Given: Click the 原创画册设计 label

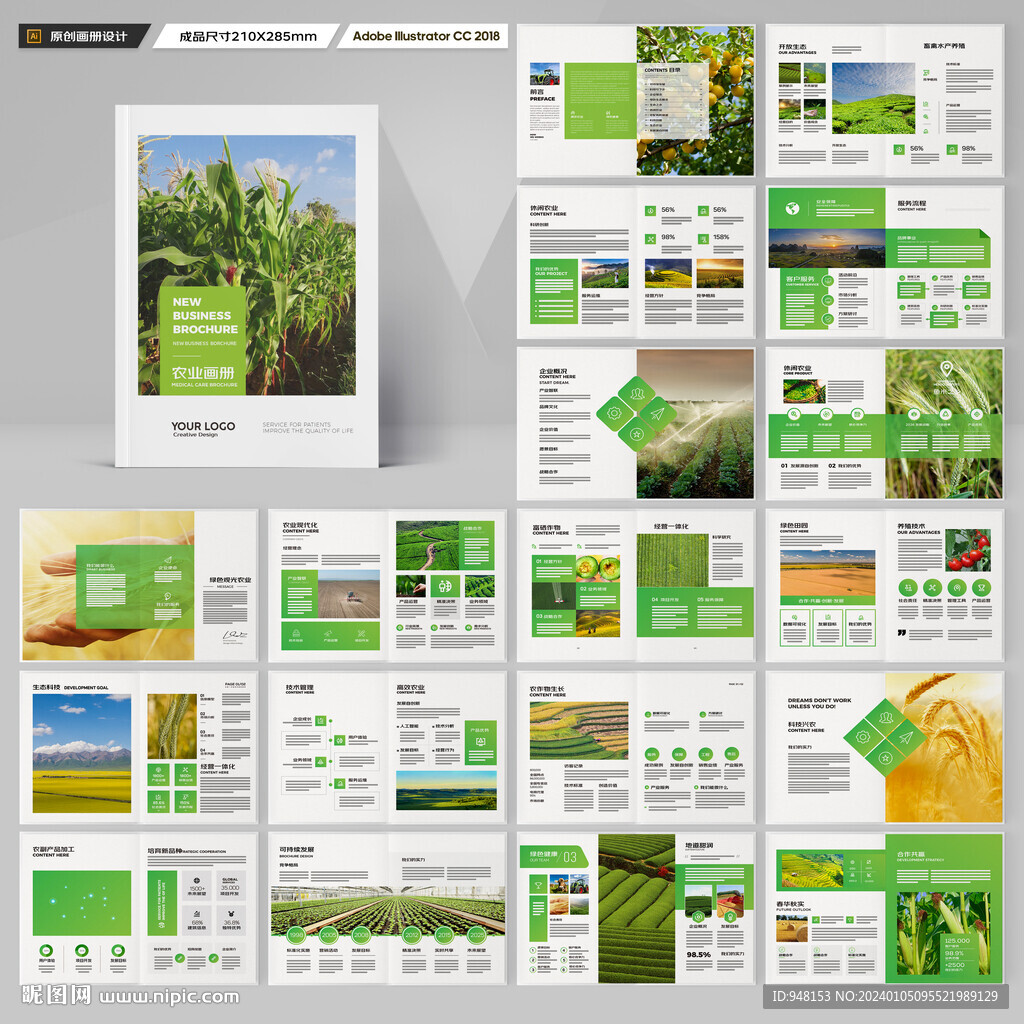Looking at the screenshot, I should [88, 37].
